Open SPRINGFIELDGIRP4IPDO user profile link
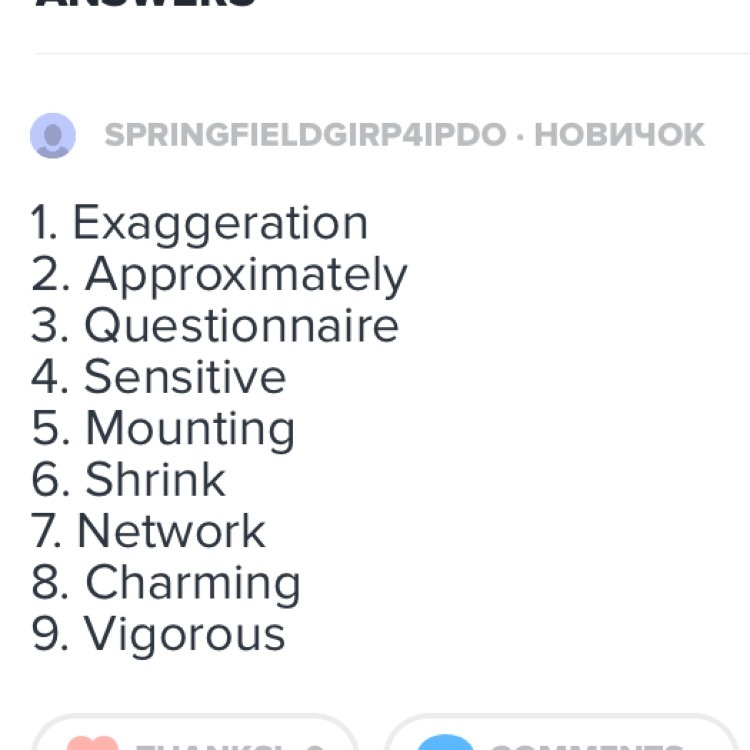750x750 pixels. pyautogui.click(x=305, y=135)
